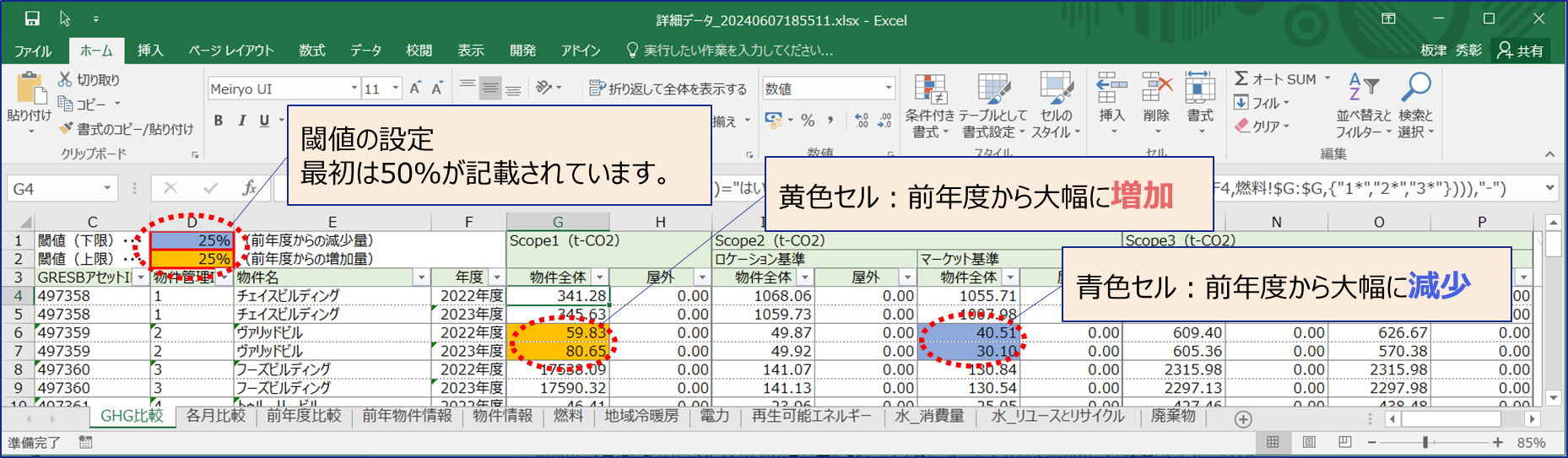Viewport: 1568px width, 458px height.
Task: Open テーブルとして書式設定 format as table
Action: click(x=992, y=105)
